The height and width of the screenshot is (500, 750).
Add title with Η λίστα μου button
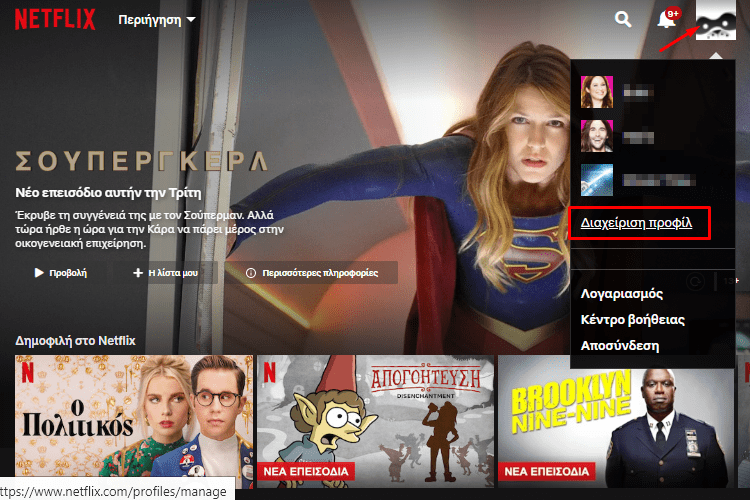165,273
